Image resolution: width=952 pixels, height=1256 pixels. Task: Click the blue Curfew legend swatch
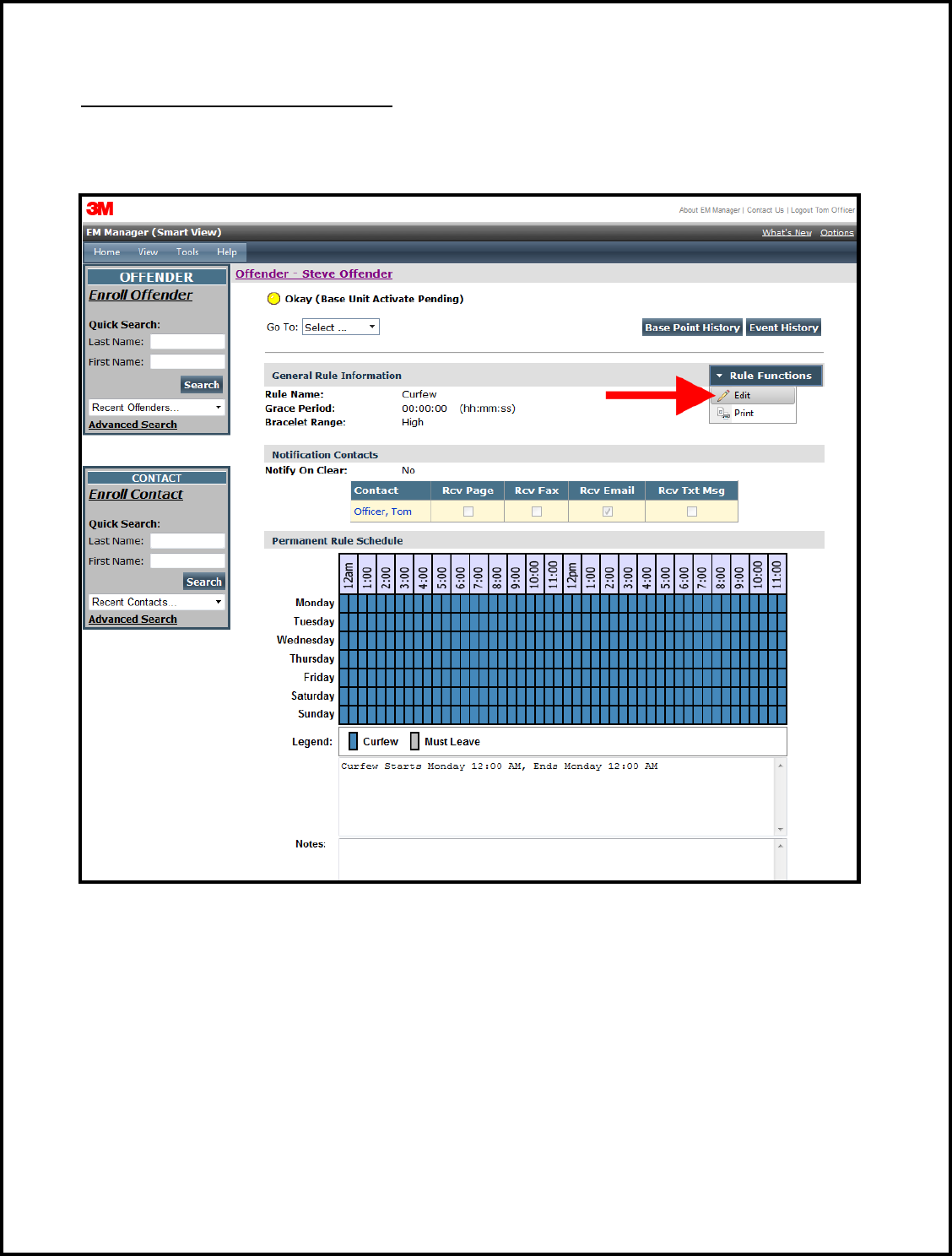click(x=354, y=741)
